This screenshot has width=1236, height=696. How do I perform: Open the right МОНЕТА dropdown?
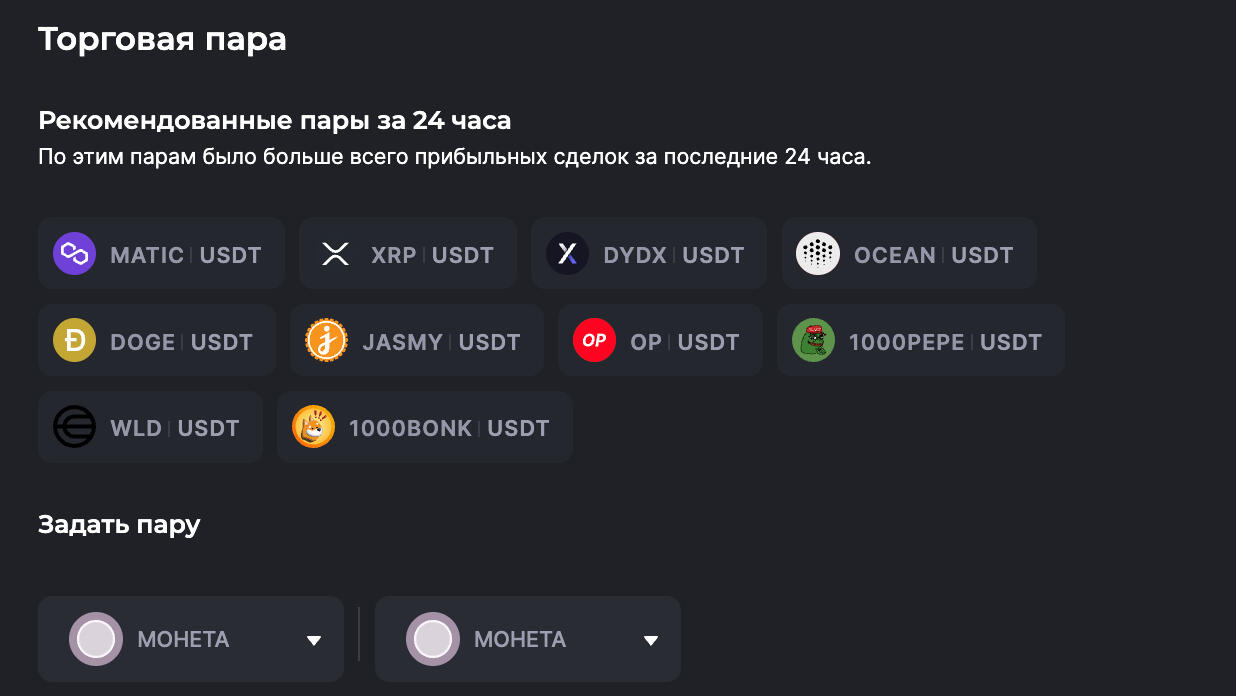[x=527, y=638]
